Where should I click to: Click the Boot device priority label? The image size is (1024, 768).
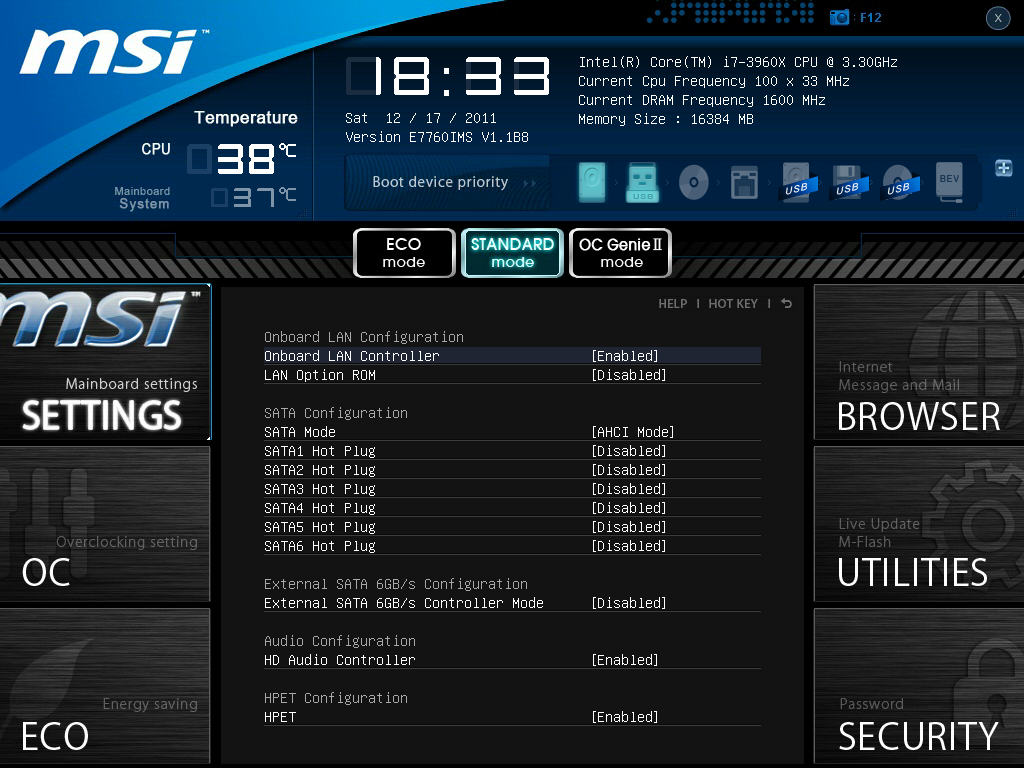[x=440, y=182]
